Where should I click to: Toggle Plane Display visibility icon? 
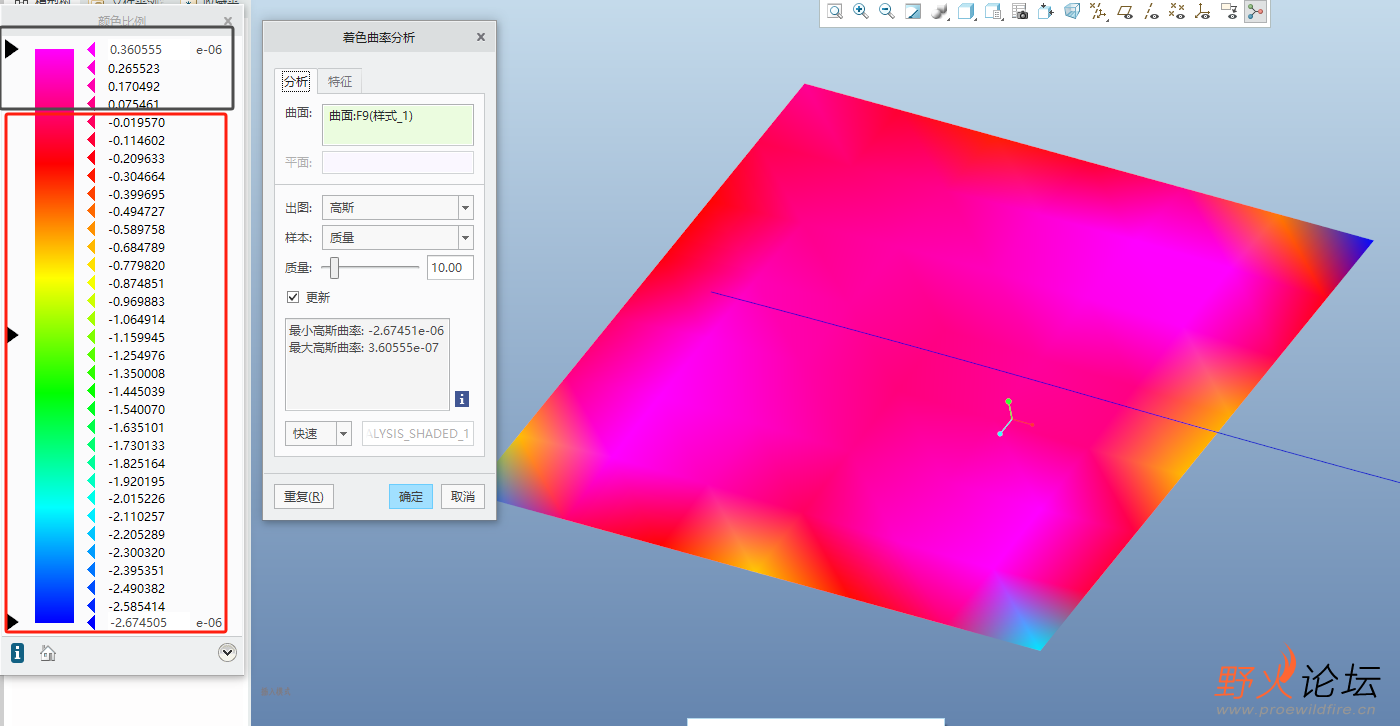[1125, 11]
